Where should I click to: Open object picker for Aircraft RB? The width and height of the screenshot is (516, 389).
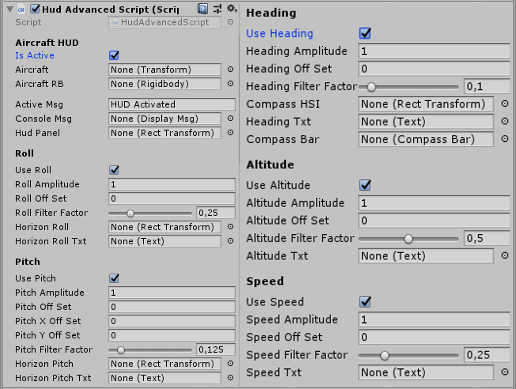[230, 84]
